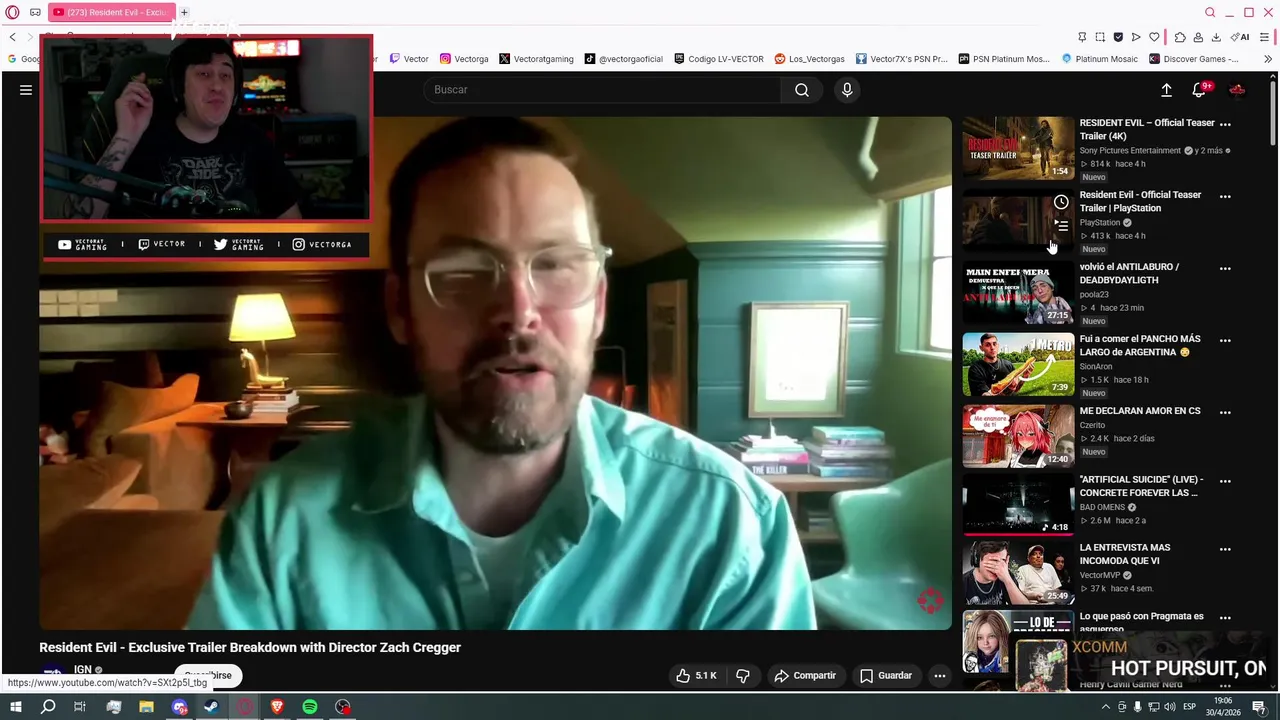Select the Resident Evil browser tab
1280x720 pixels.
(x=110, y=12)
